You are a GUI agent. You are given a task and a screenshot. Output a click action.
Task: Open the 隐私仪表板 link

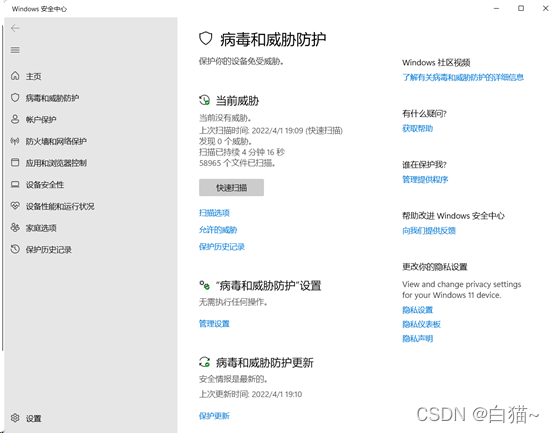point(421,324)
